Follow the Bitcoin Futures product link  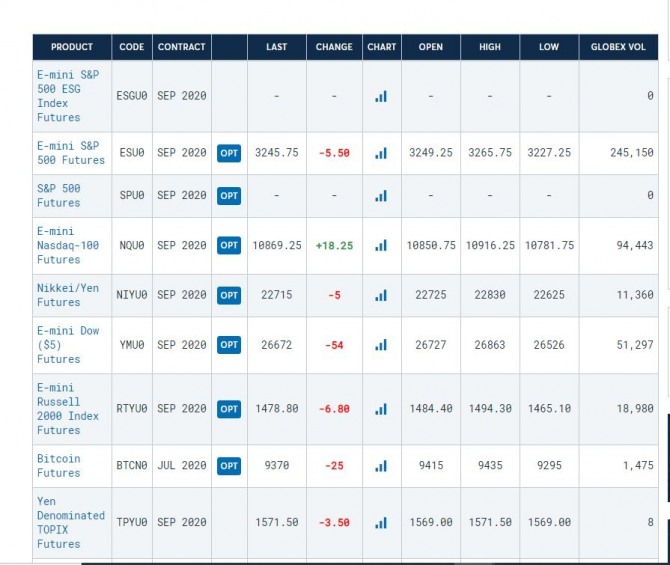tap(59, 465)
